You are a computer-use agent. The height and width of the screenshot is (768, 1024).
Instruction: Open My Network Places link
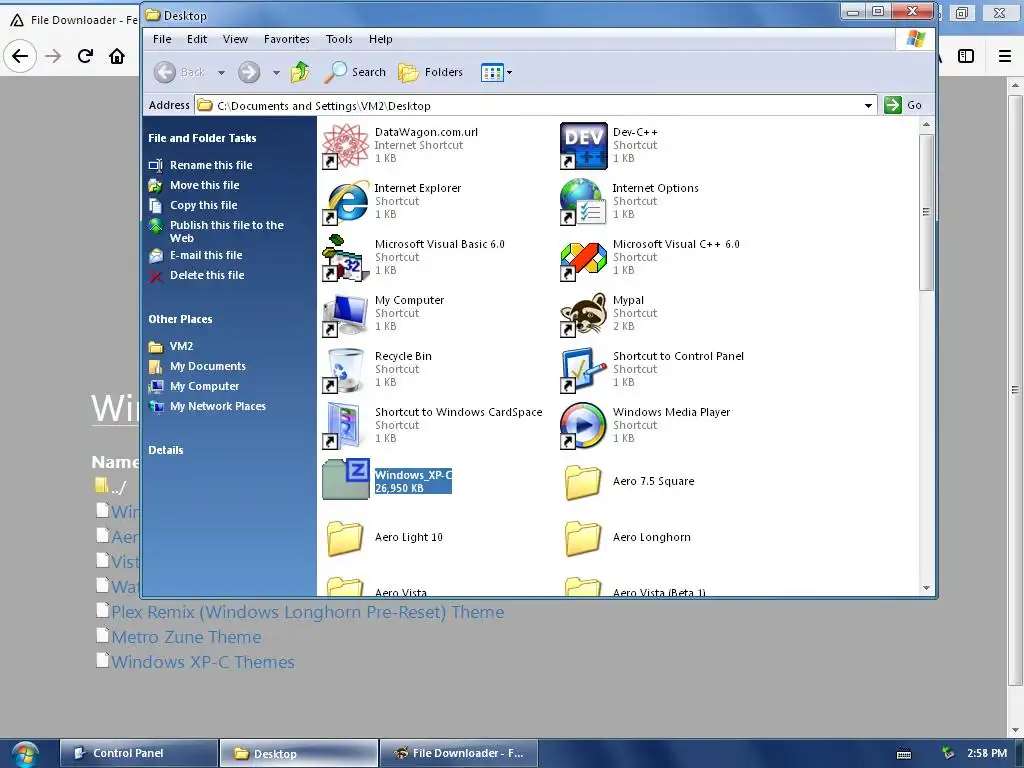tap(217, 406)
